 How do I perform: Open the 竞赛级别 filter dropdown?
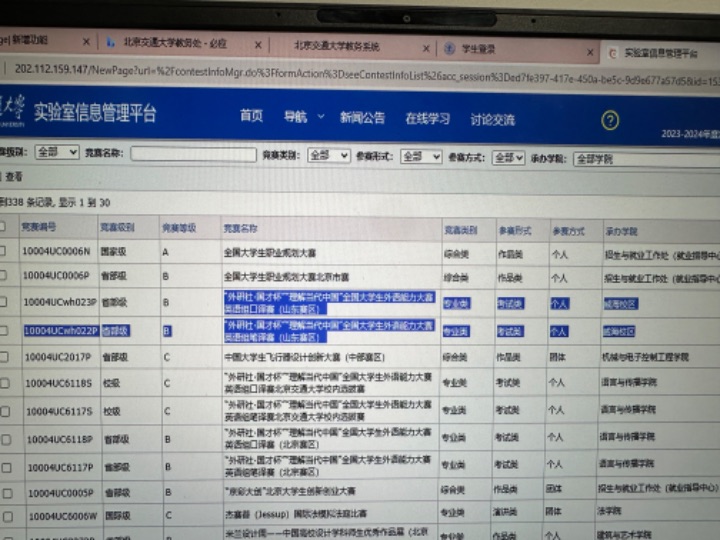point(57,152)
